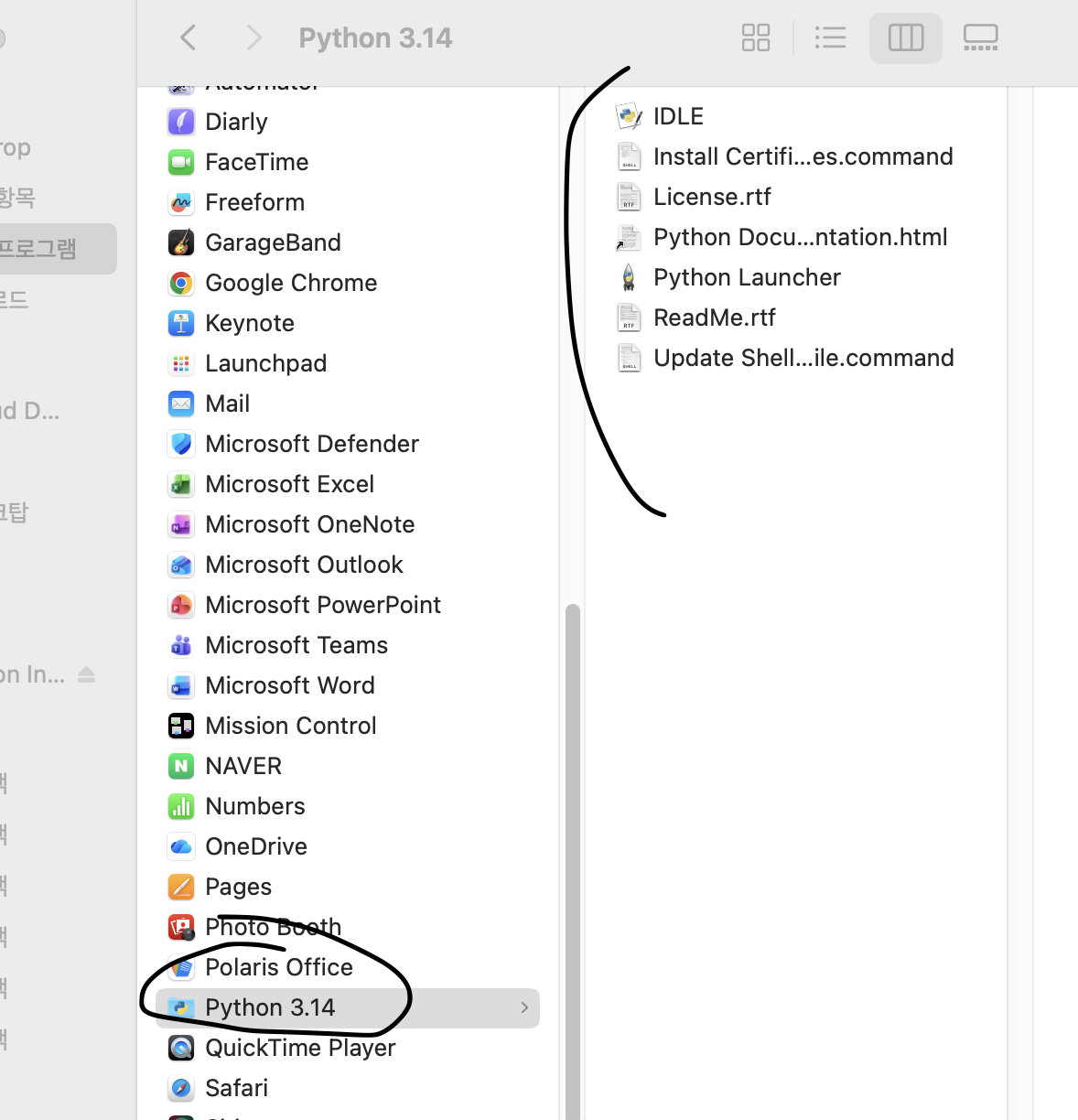Select OneDrive name text
1078x1120 pixels.
(x=256, y=846)
